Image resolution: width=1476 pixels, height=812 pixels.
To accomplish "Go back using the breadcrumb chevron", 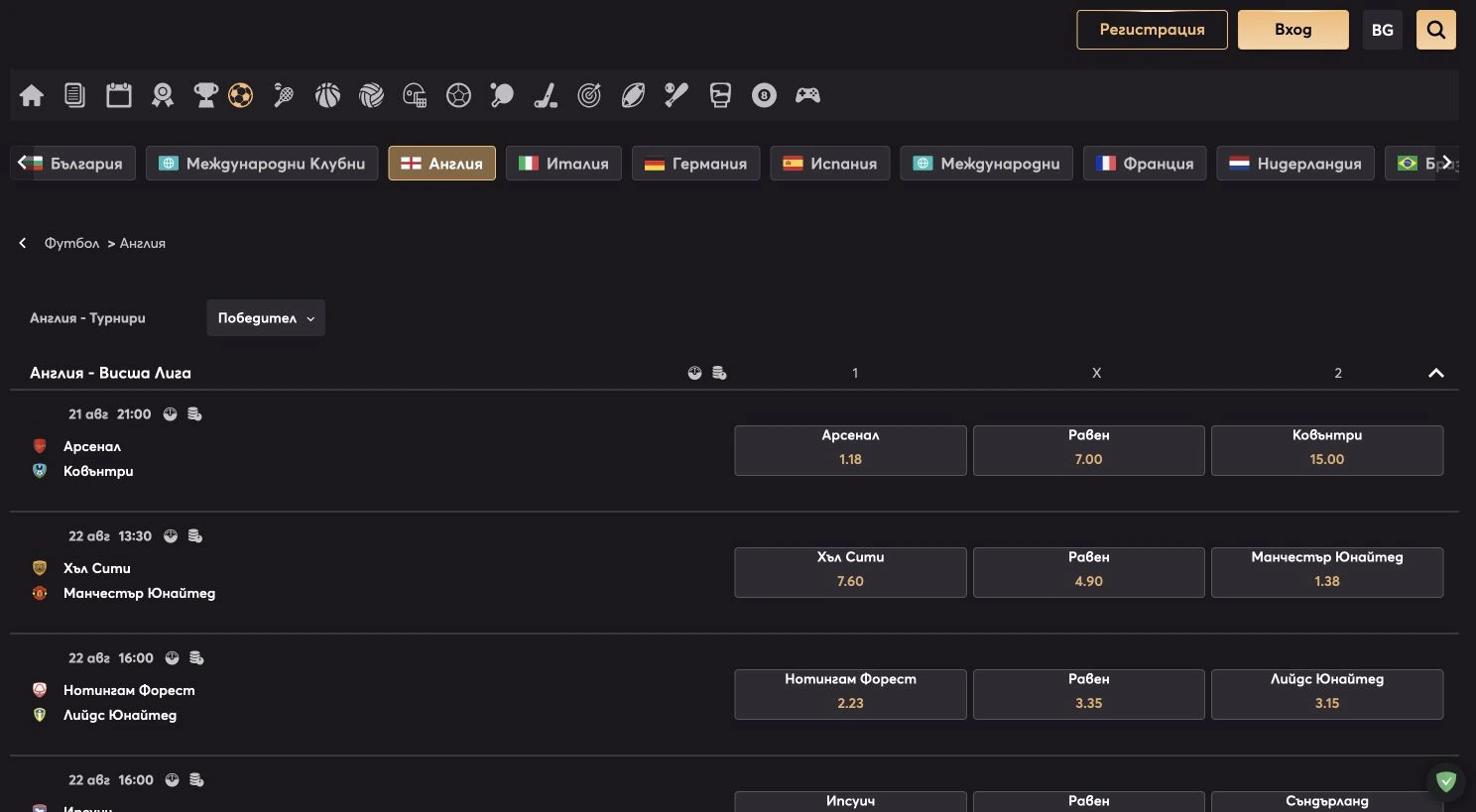I will pos(23,243).
